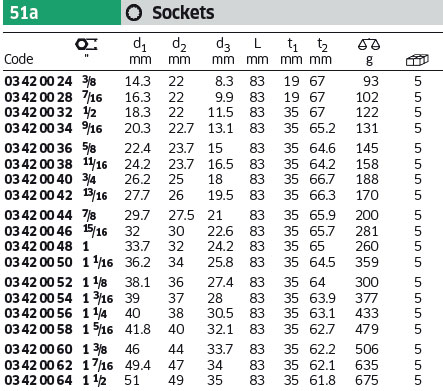Screen dimensions: 443x391
Task: Click weight value 359
Action: 367,262
